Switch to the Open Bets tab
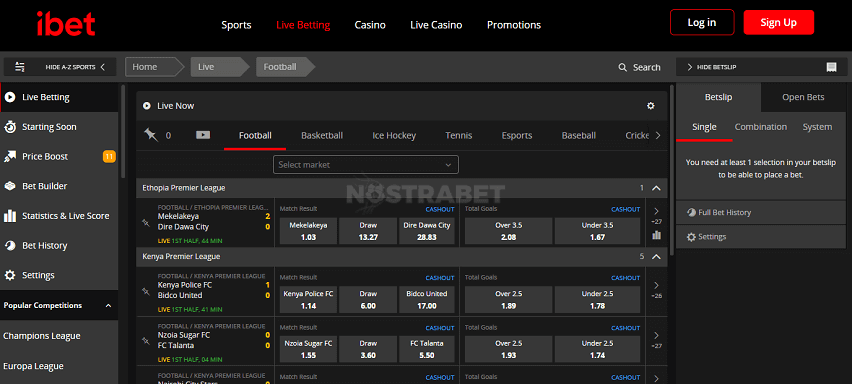The image size is (852, 384). tap(803, 97)
